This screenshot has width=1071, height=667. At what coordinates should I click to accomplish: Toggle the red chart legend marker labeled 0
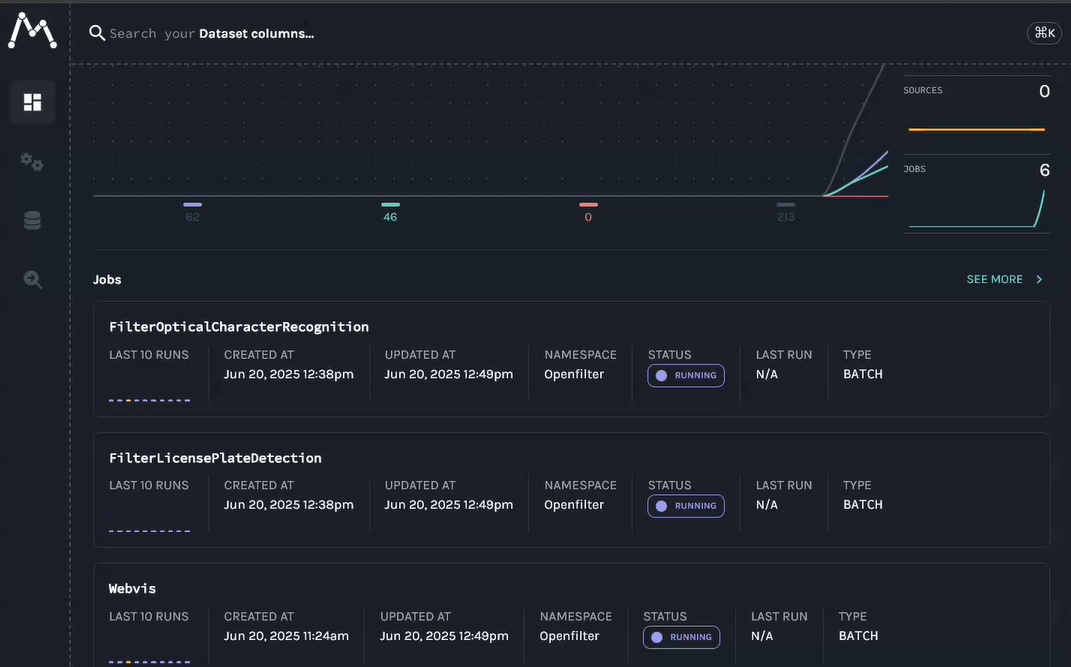[x=588, y=205]
